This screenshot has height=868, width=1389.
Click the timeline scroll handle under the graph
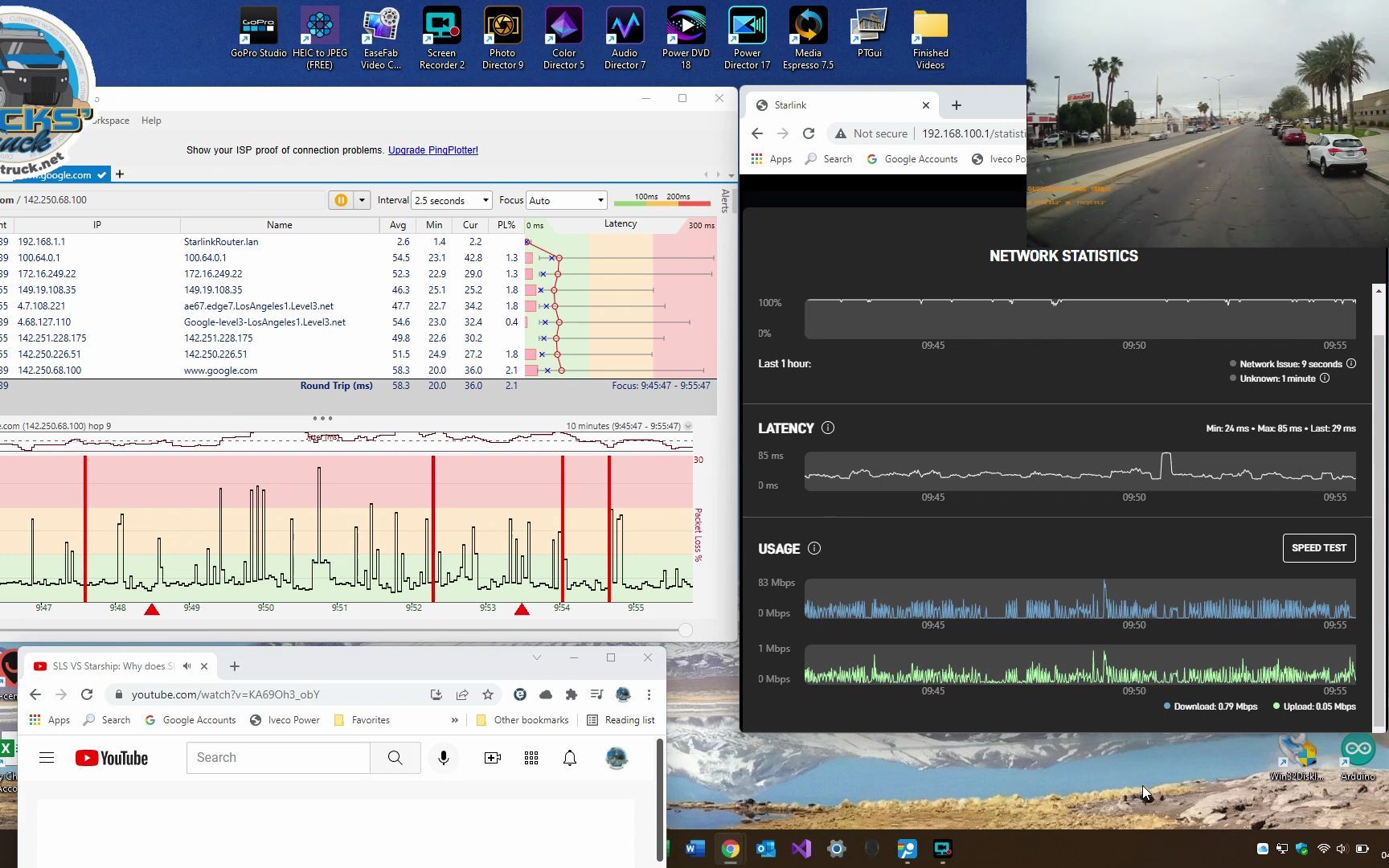[686, 631]
